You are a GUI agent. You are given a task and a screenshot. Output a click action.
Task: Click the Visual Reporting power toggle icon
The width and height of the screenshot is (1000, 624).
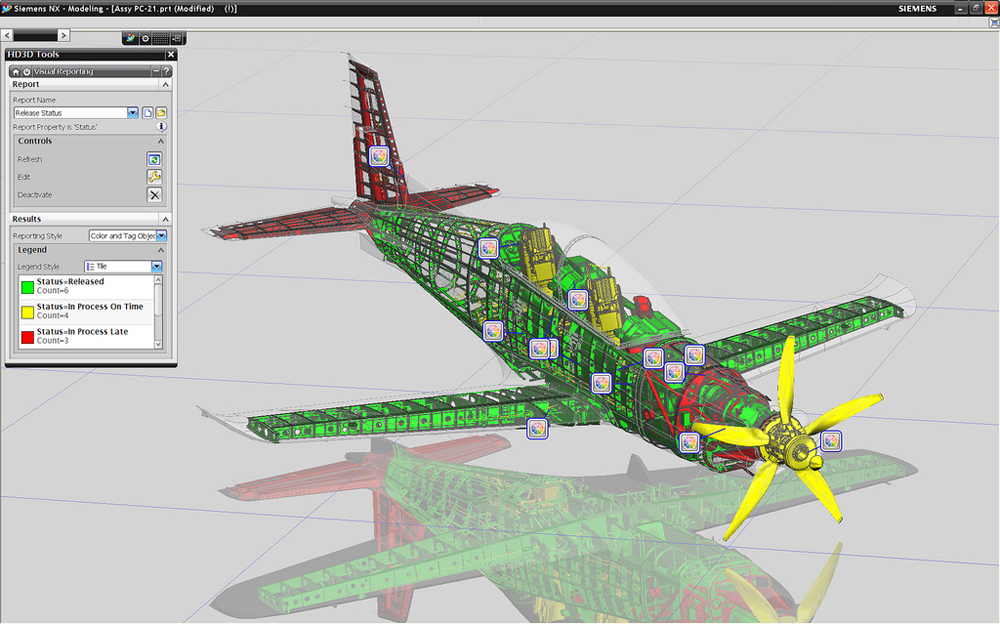point(27,71)
